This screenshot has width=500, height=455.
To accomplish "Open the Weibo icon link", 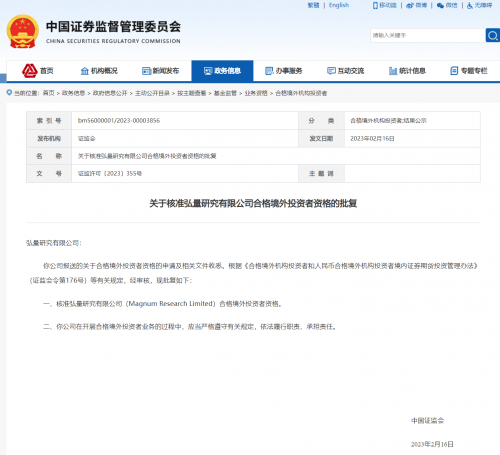I will pos(410,5).
